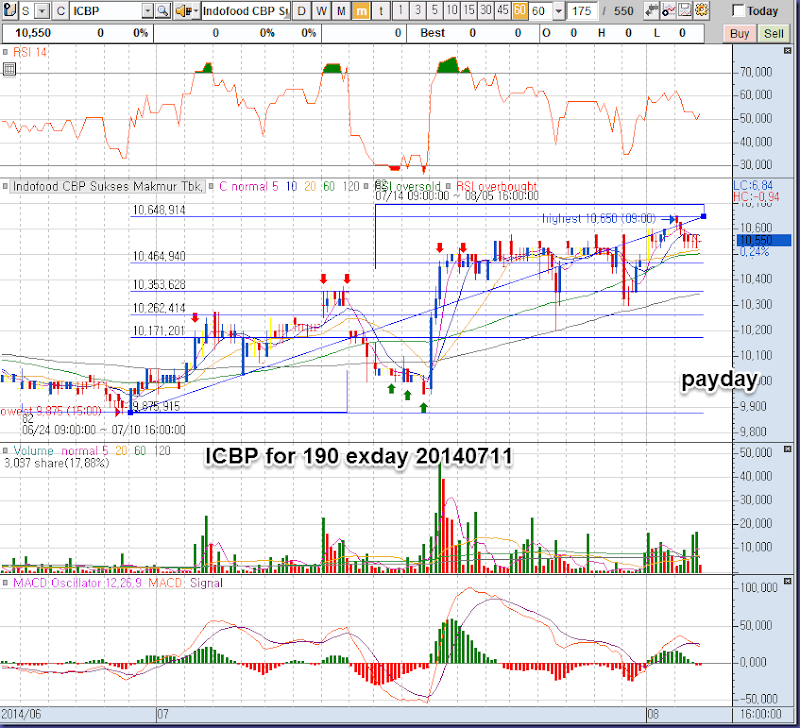This screenshot has height=728, width=800.
Task: Select the 5-minute interval button
Action: [x=435, y=10]
